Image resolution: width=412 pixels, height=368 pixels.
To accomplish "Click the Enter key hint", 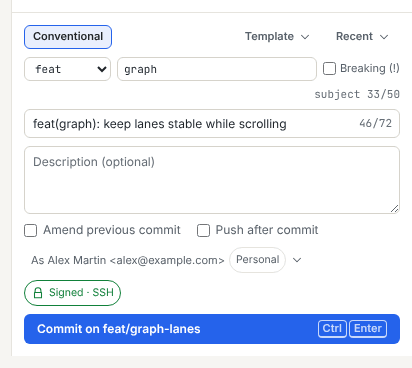I will [368, 329].
